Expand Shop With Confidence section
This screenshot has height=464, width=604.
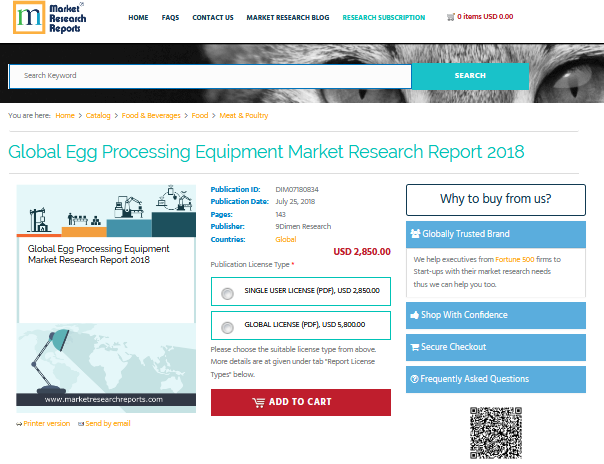pos(496,315)
